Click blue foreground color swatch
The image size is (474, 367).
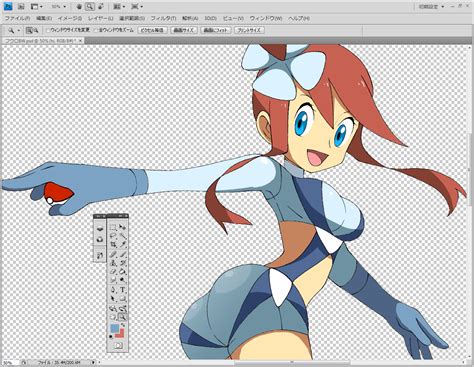(114, 328)
